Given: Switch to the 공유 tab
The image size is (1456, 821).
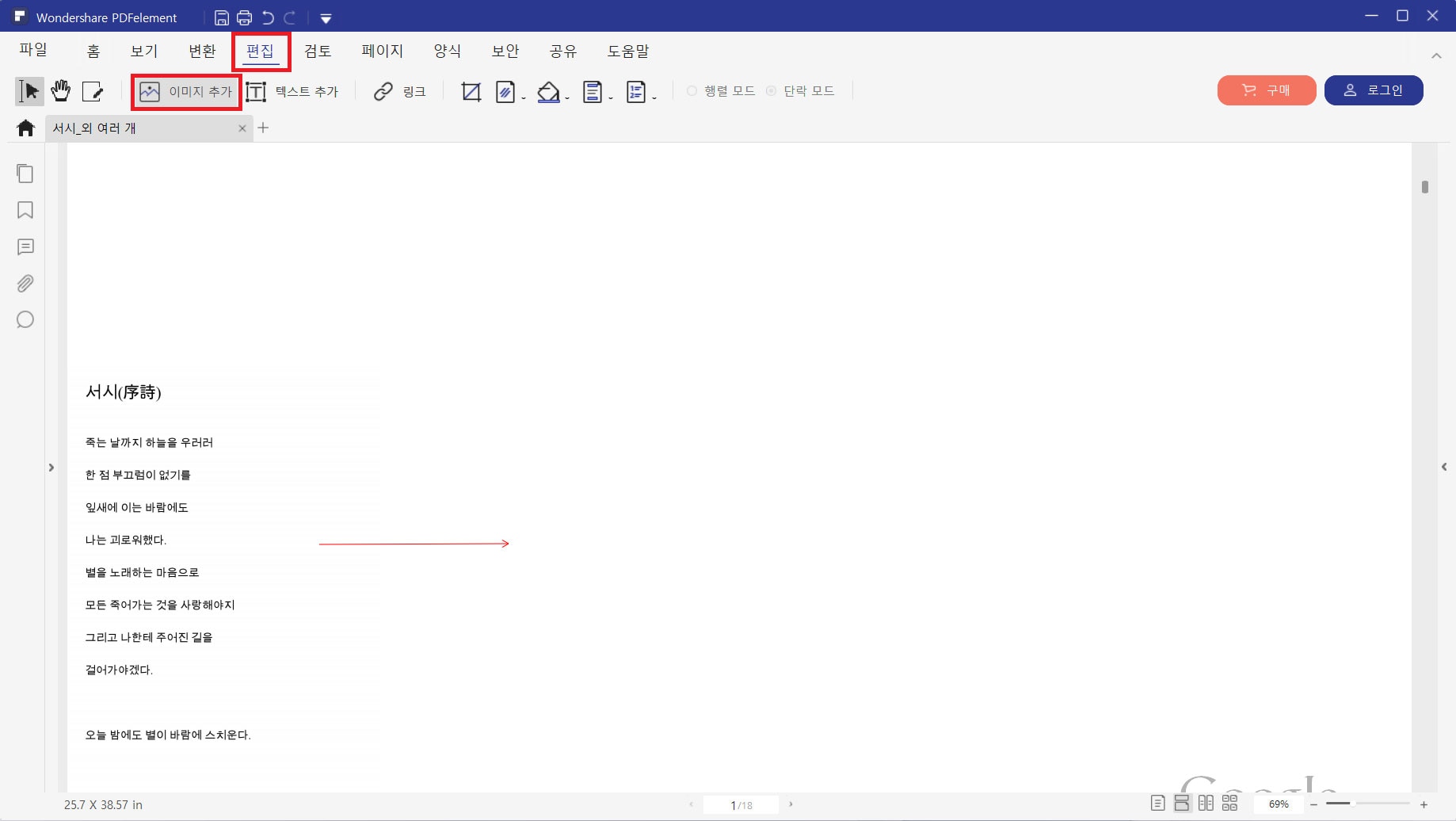Looking at the screenshot, I should [563, 52].
